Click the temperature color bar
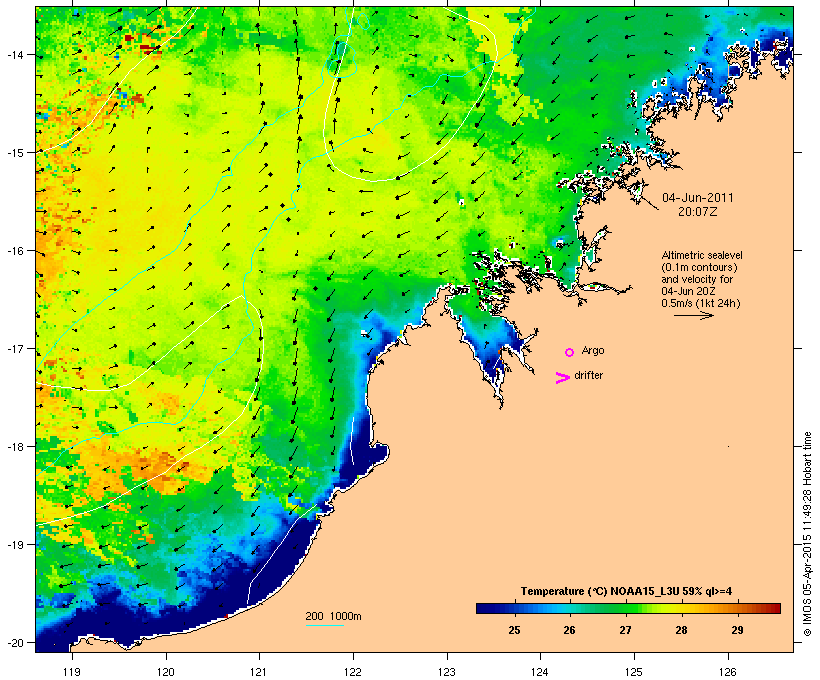This screenshot has height=680, width=820. coord(628,608)
